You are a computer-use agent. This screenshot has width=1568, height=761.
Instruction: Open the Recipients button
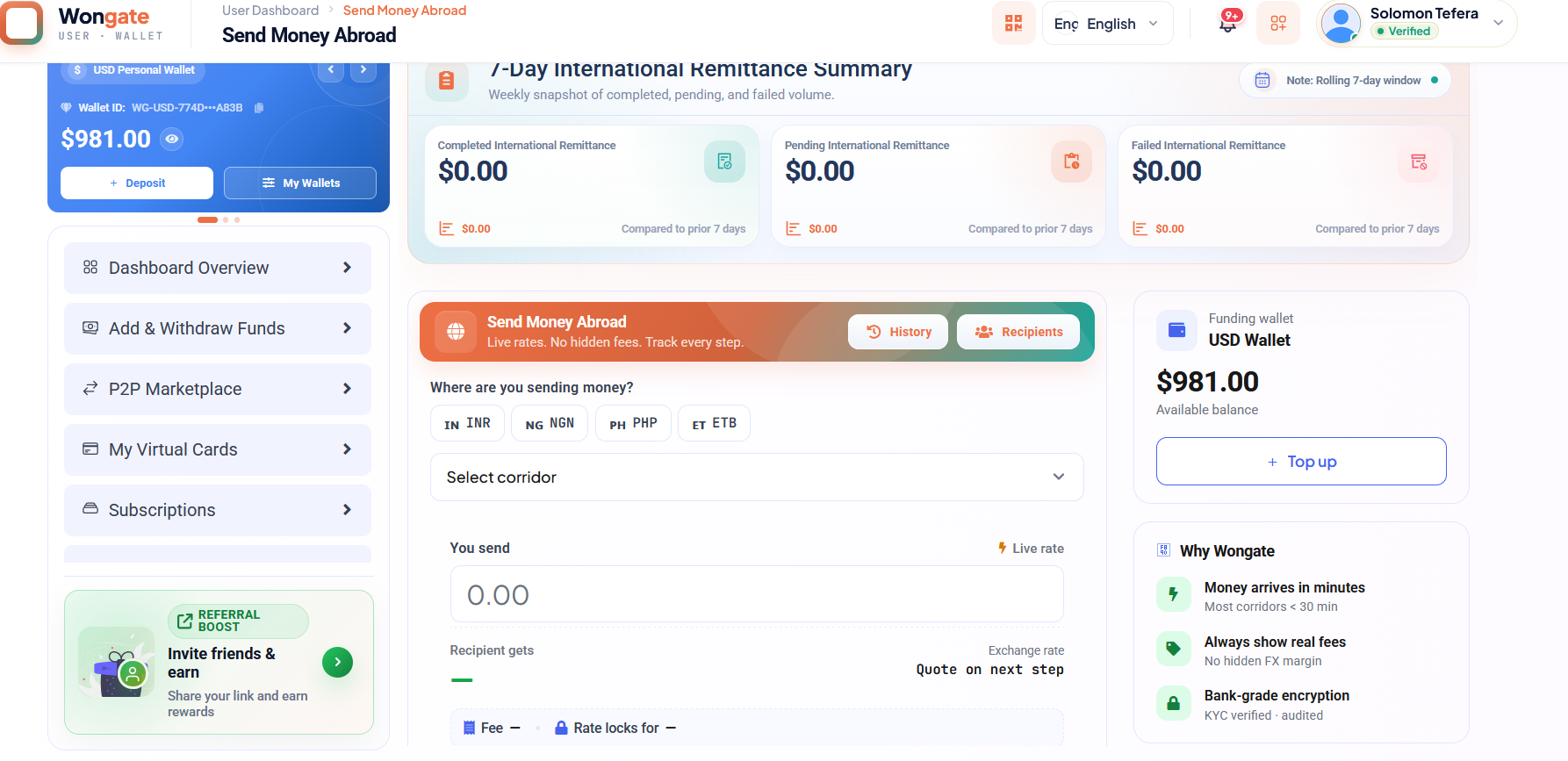pyautogui.click(x=1018, y=332)
